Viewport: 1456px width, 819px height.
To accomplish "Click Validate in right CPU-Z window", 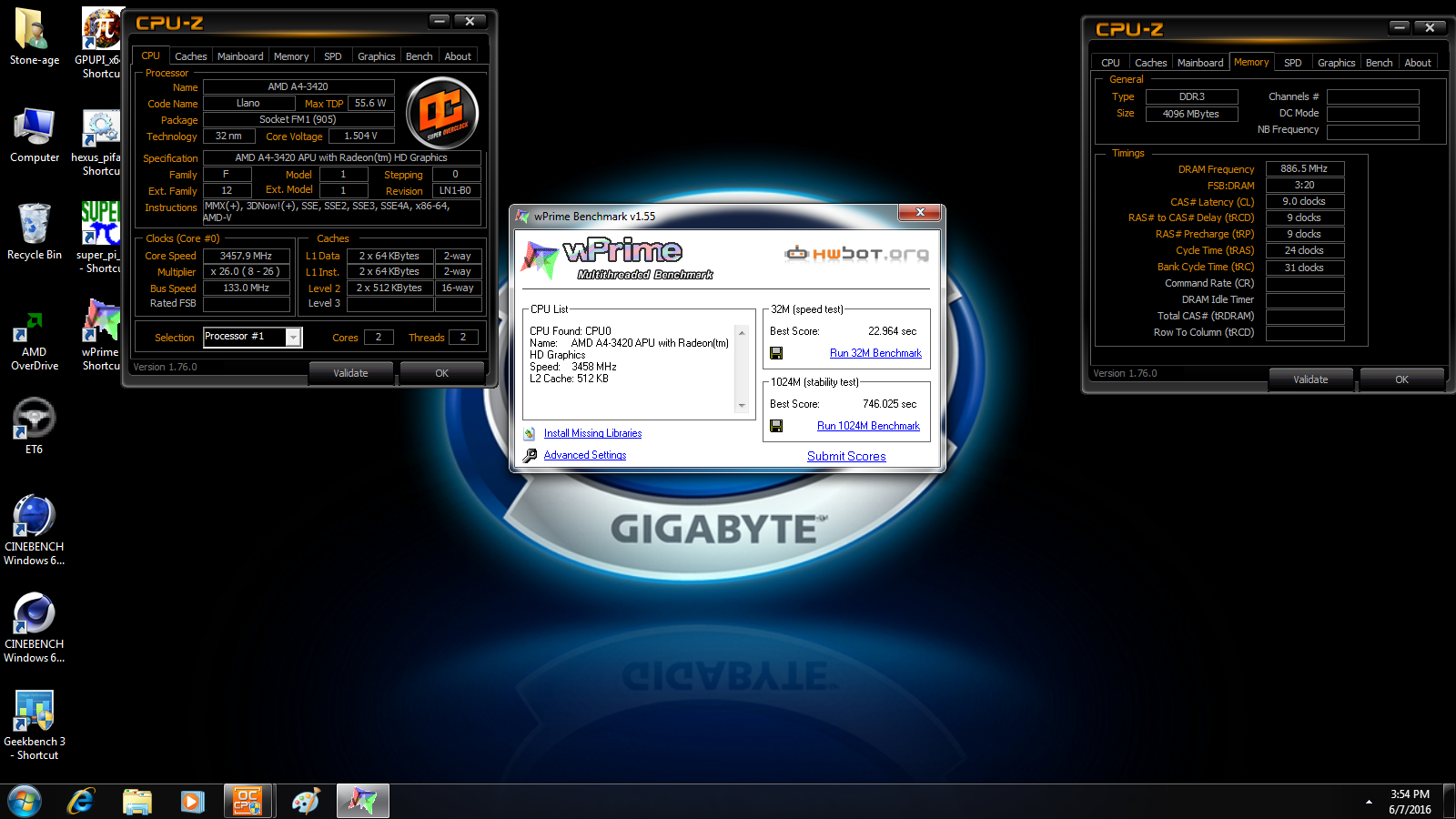I will click(1310, 379).
